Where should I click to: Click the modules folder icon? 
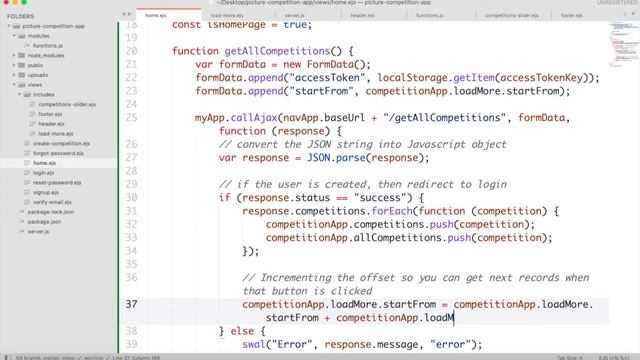pyautogui.click(x=22, y=36)
